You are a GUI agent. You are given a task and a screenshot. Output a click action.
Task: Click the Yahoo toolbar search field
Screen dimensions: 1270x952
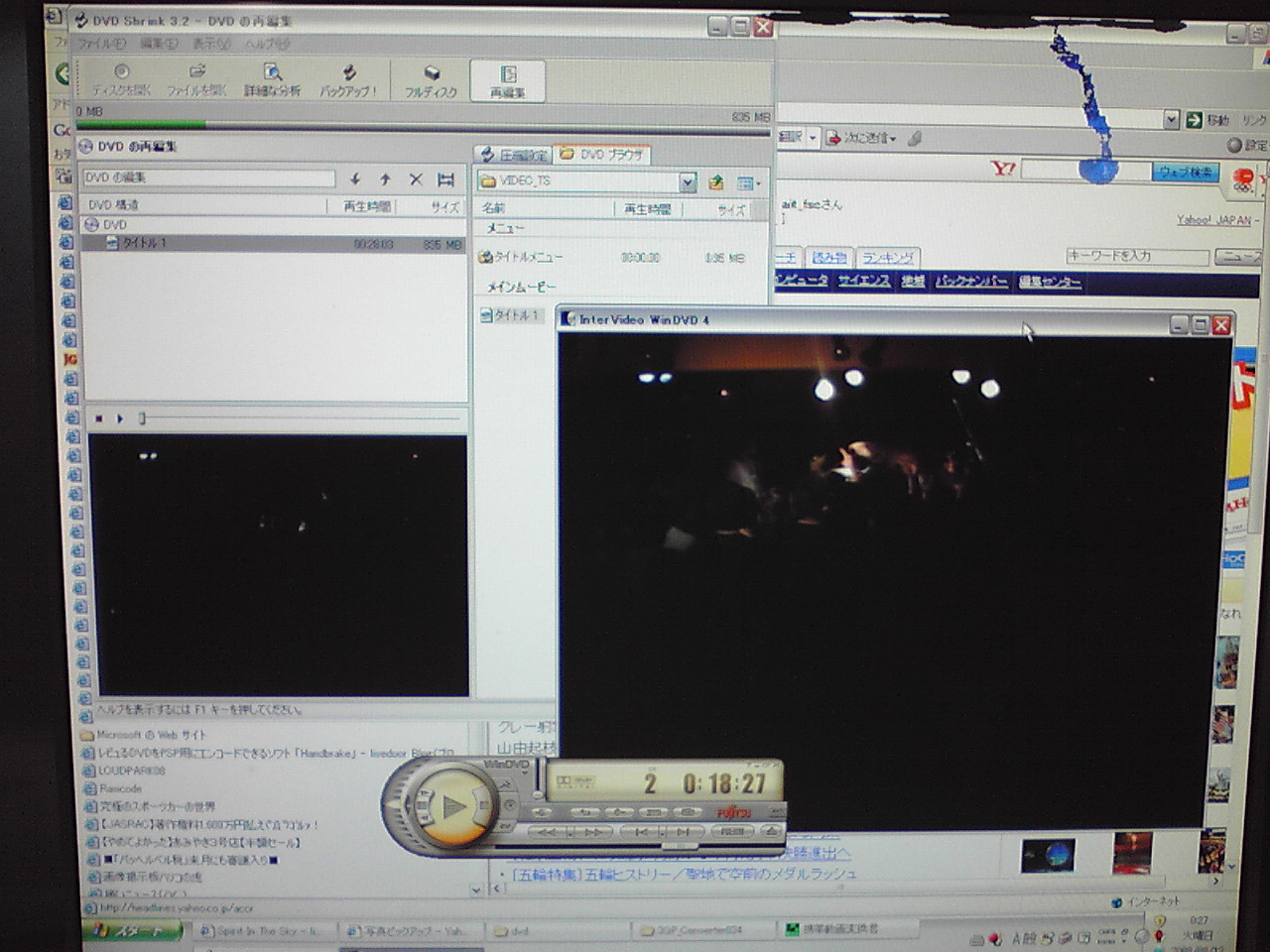click(1085, 171)
